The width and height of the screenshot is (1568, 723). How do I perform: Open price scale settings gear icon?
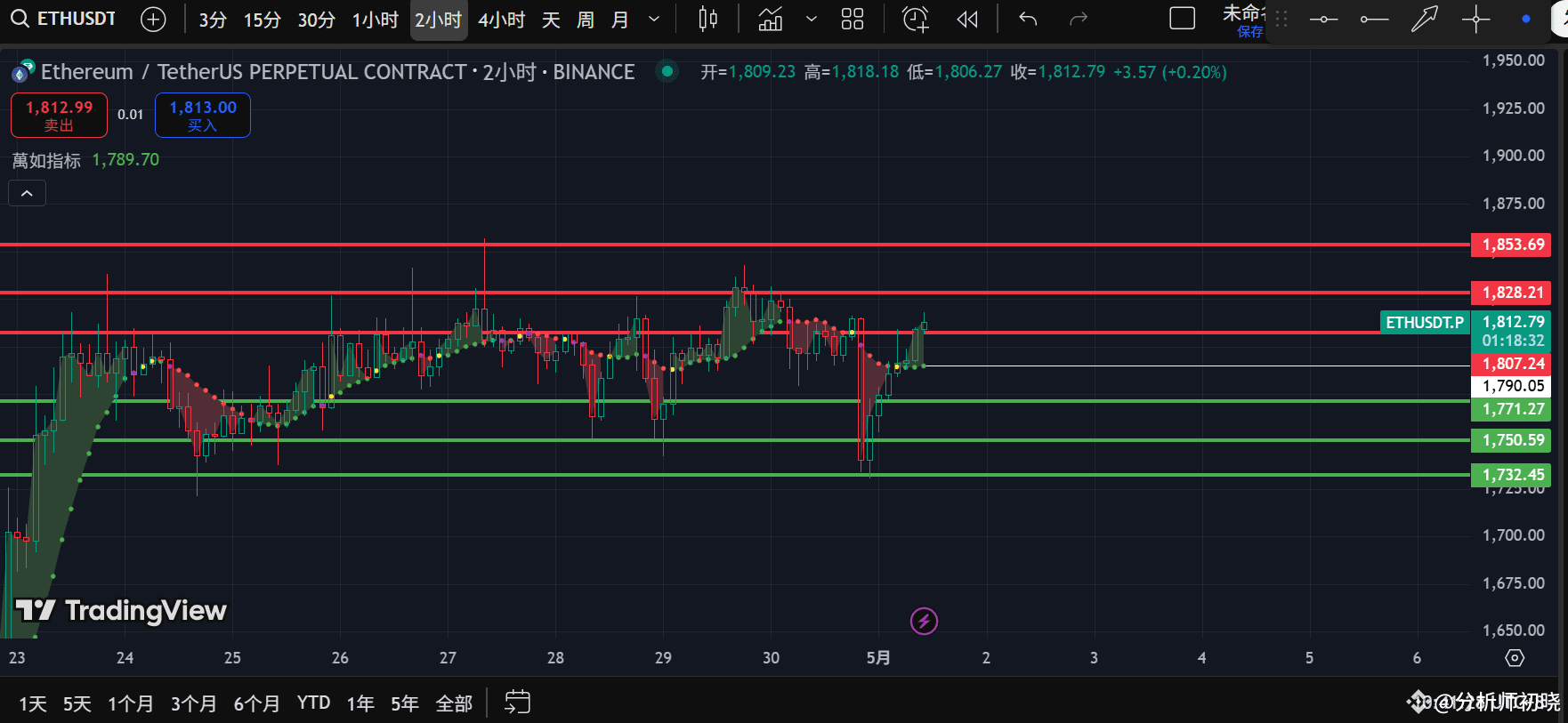point(1515,658)
